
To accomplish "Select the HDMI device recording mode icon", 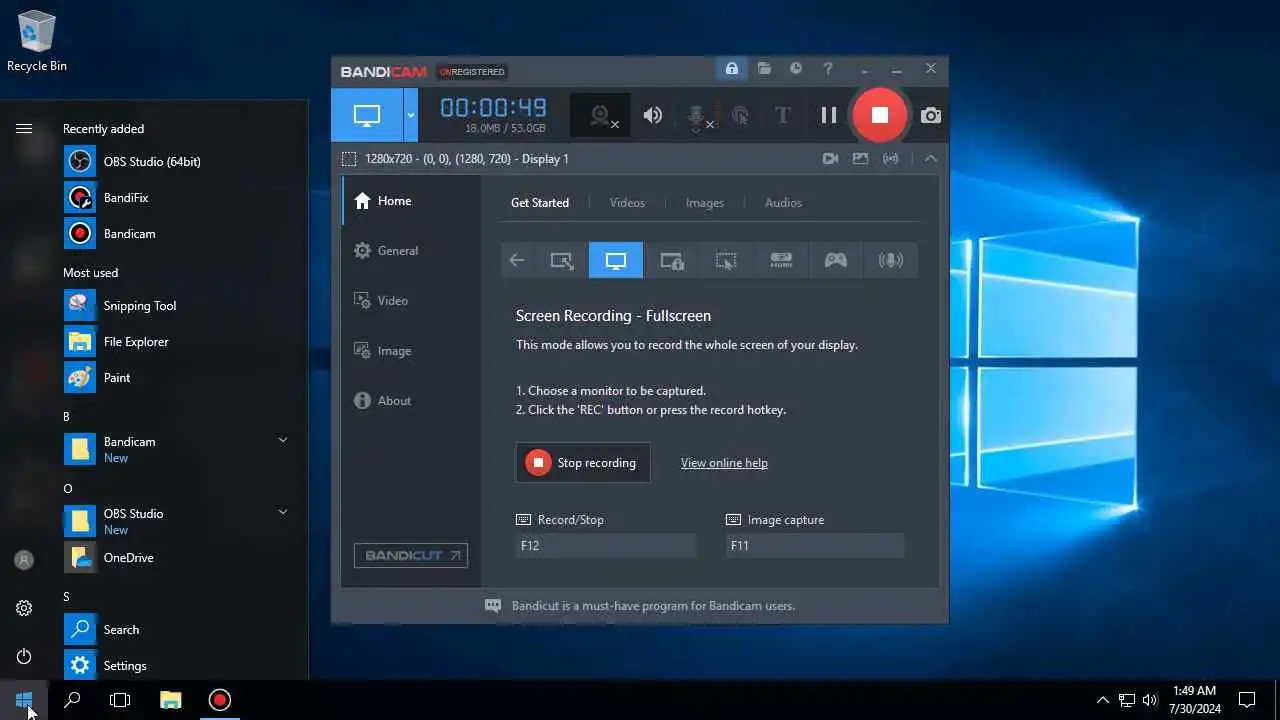I will (781, 261).
